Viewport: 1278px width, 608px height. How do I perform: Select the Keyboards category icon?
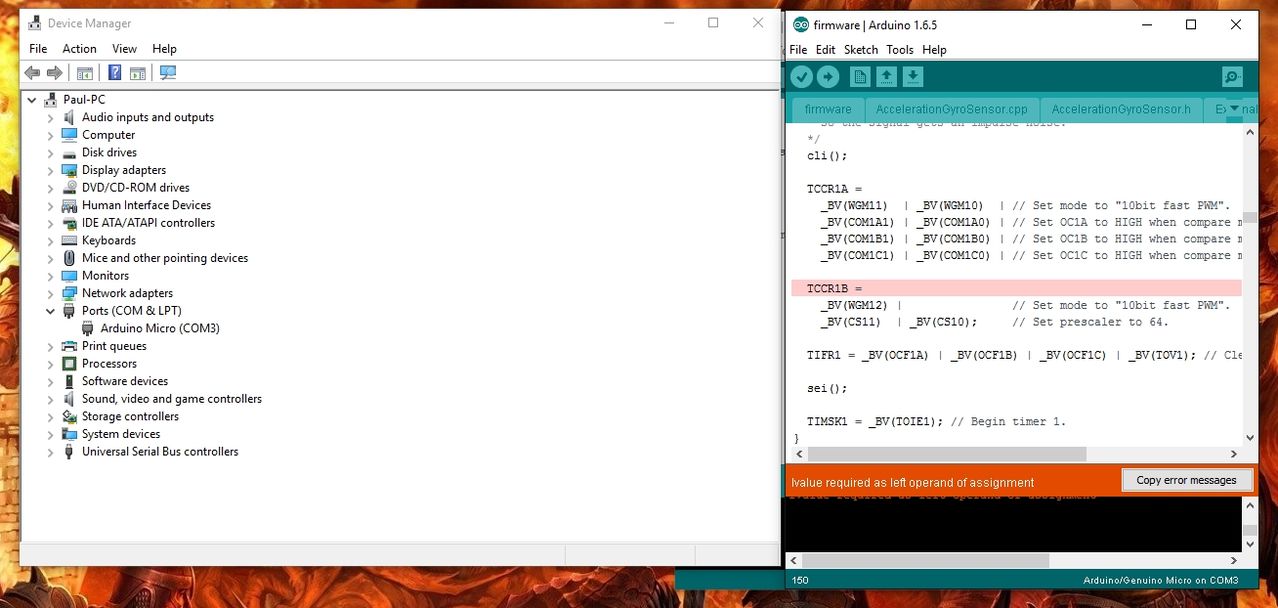click(x=69, y=241)
